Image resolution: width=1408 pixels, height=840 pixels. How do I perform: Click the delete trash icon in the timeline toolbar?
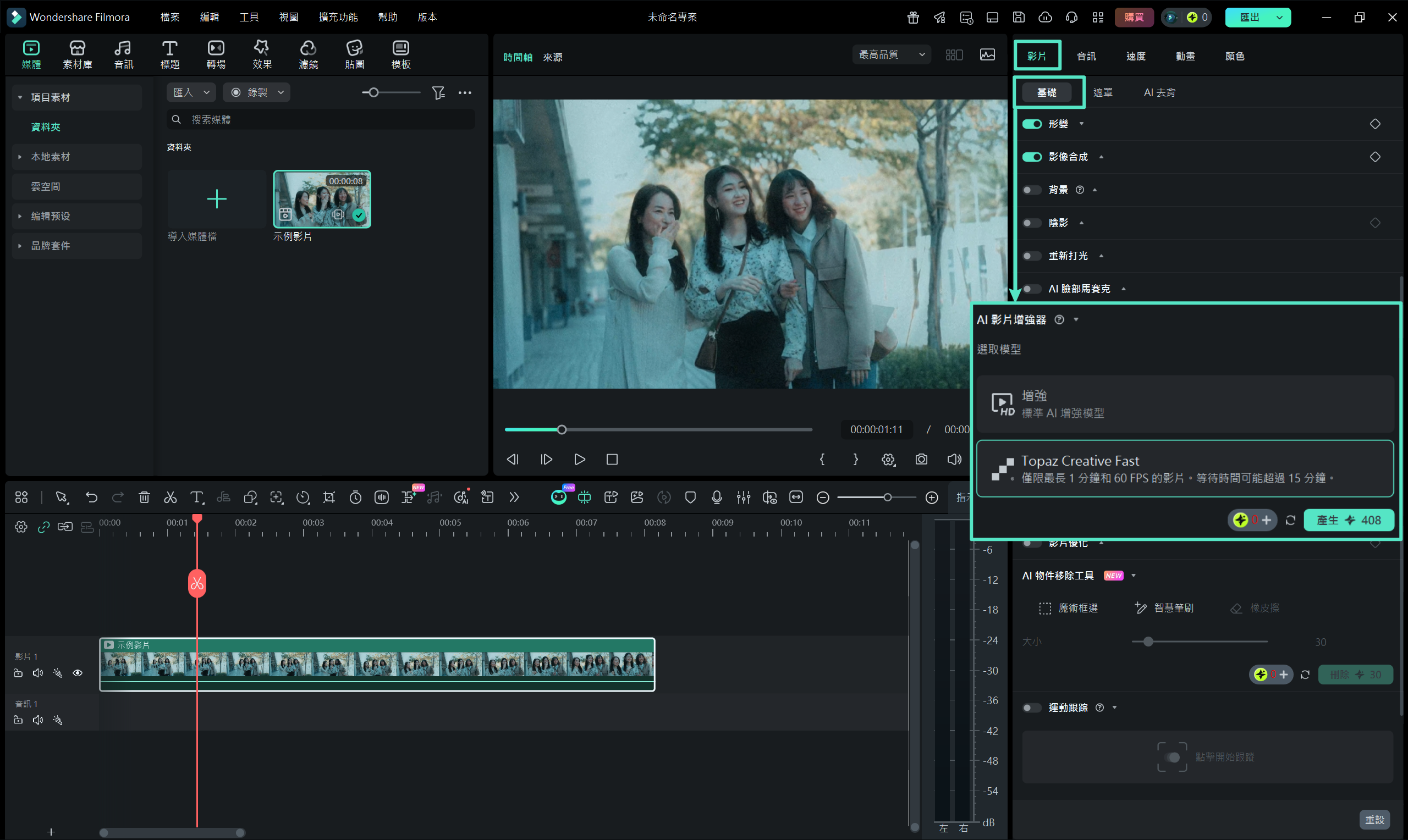(x=144, y=498)
